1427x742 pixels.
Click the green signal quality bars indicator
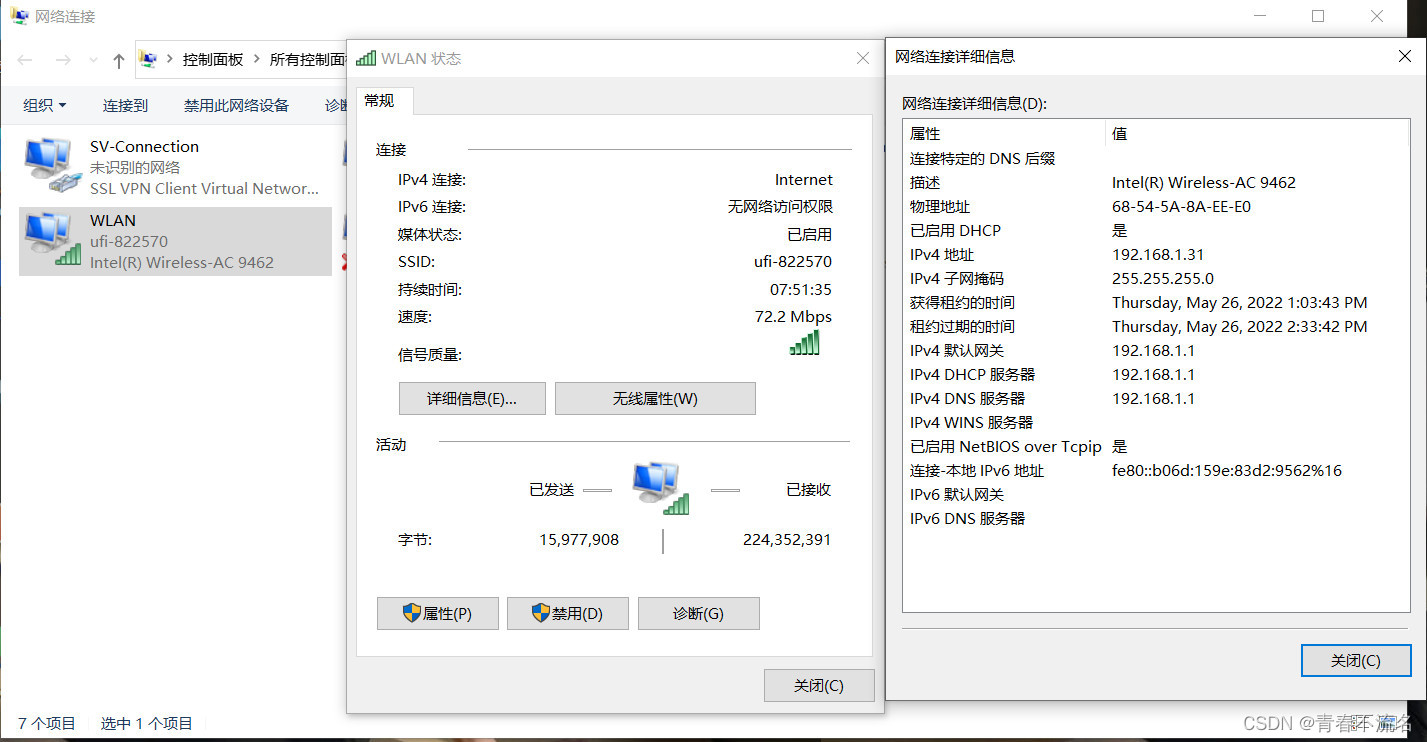click(805, 343)
